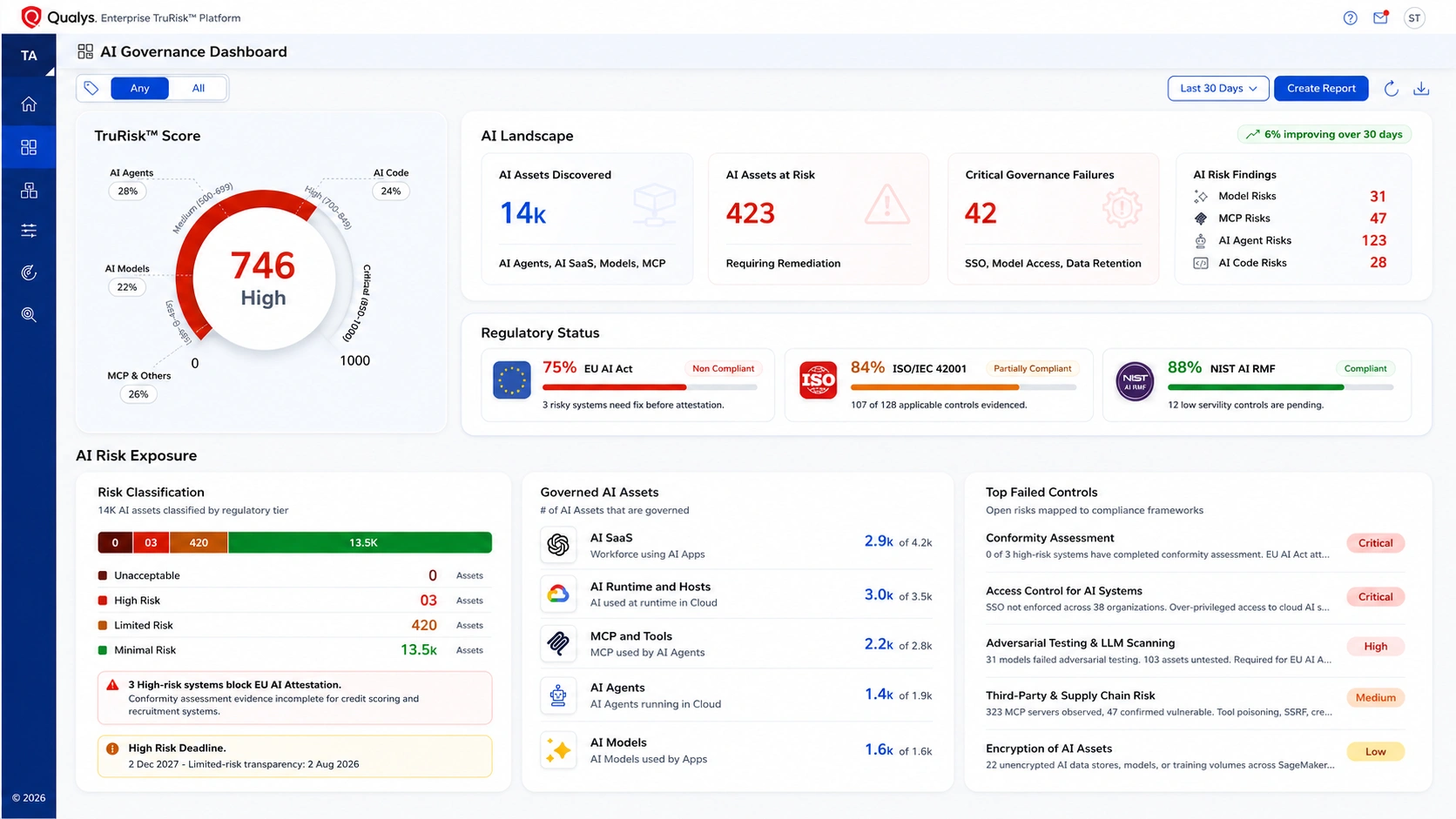
Task: Open Dashboard grid icon in the sidebar
Action: [x=29, y=147]
